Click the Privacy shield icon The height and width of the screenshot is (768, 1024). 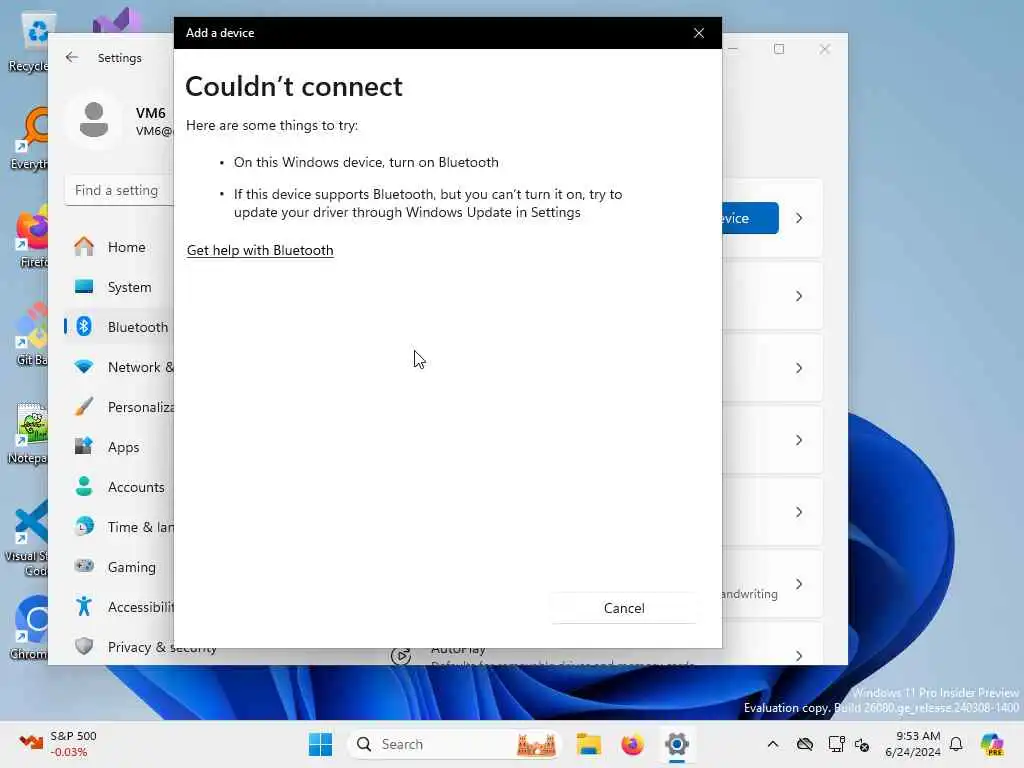click(84, 646)
